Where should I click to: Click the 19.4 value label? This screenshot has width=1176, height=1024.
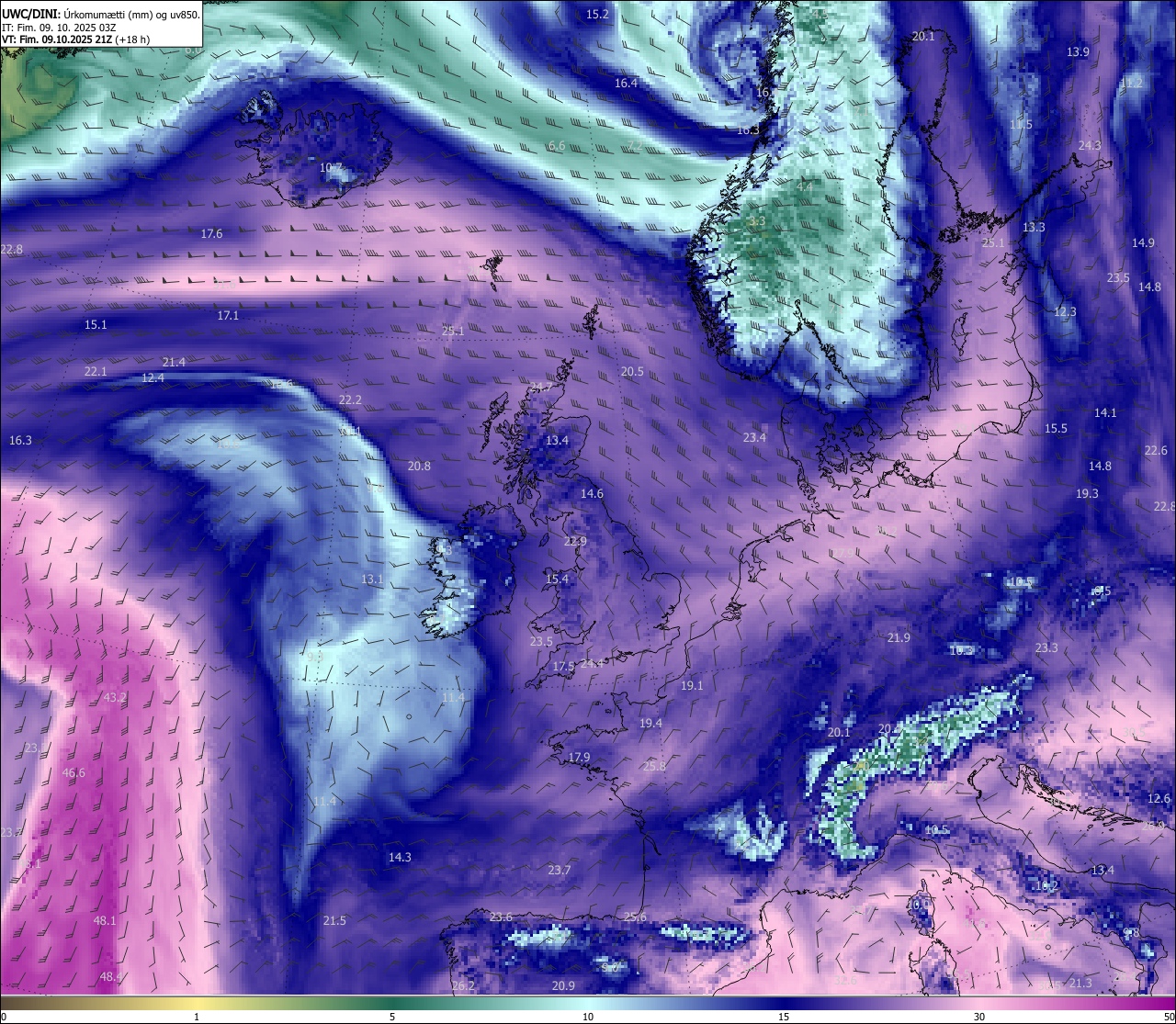tap(650, 723)
